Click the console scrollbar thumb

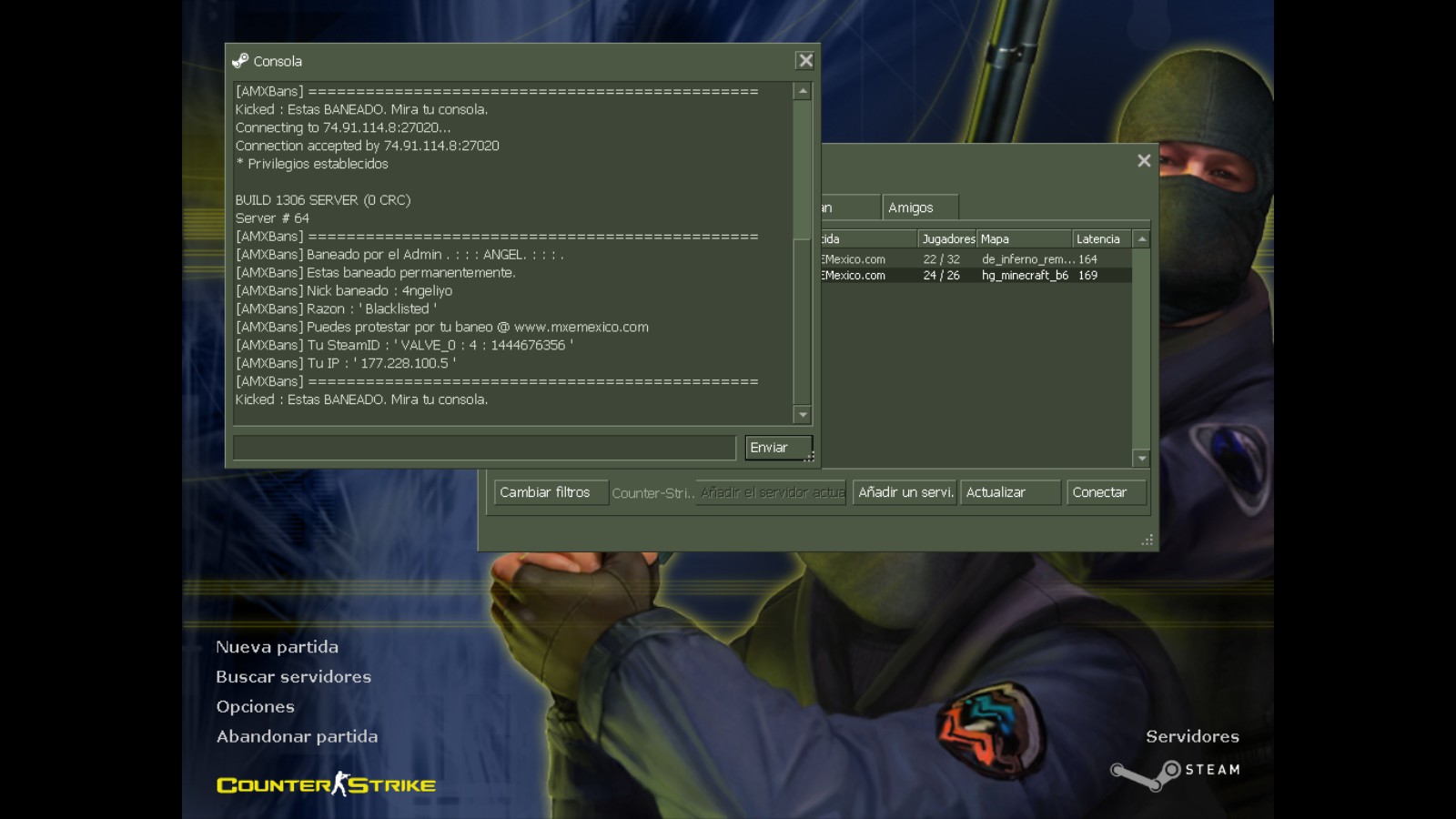(x=803, y=322)
